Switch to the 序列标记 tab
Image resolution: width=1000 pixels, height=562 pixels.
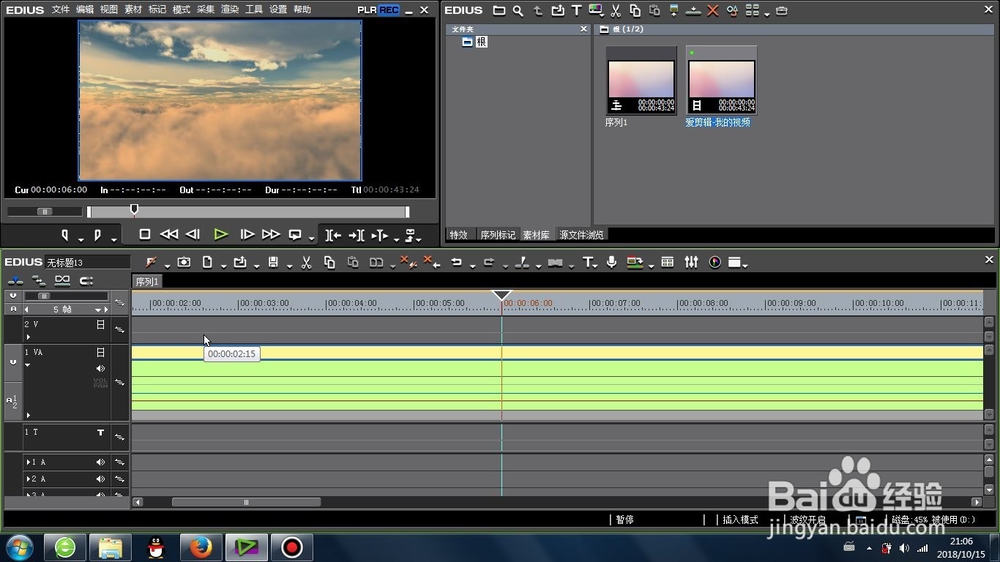point(497,235)
